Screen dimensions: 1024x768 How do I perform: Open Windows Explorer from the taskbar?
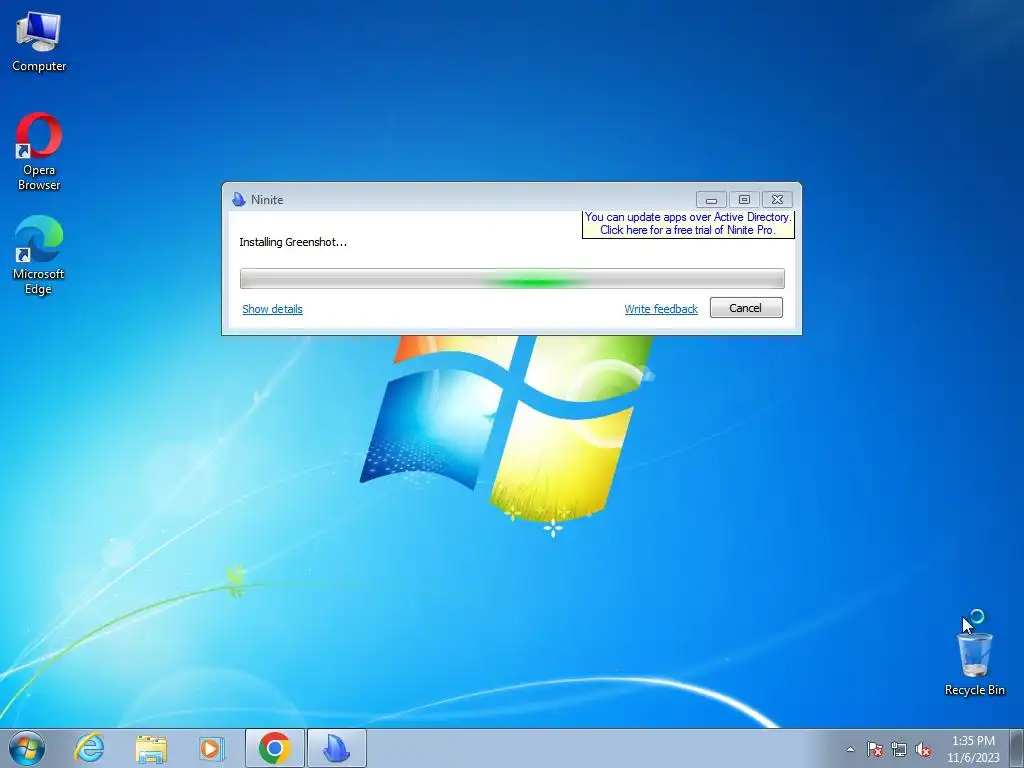(151, 748)
